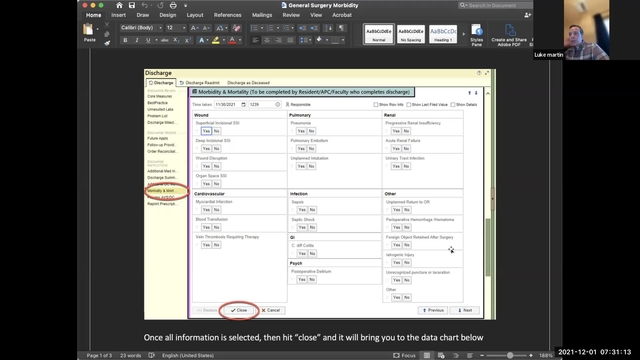Open the font size 12 dropdown
Screen dimensions: 640x360
184,28
